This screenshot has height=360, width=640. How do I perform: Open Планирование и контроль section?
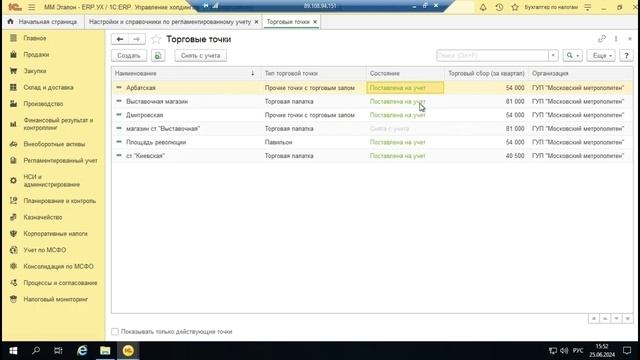click(x=60, y=201)
